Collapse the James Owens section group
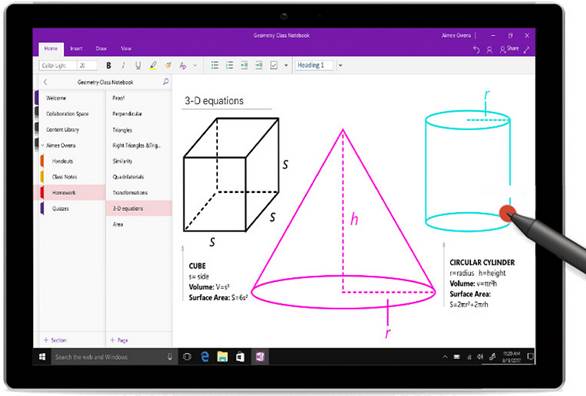The width and height of the screenshot is (586, 396). click(43, 145)
